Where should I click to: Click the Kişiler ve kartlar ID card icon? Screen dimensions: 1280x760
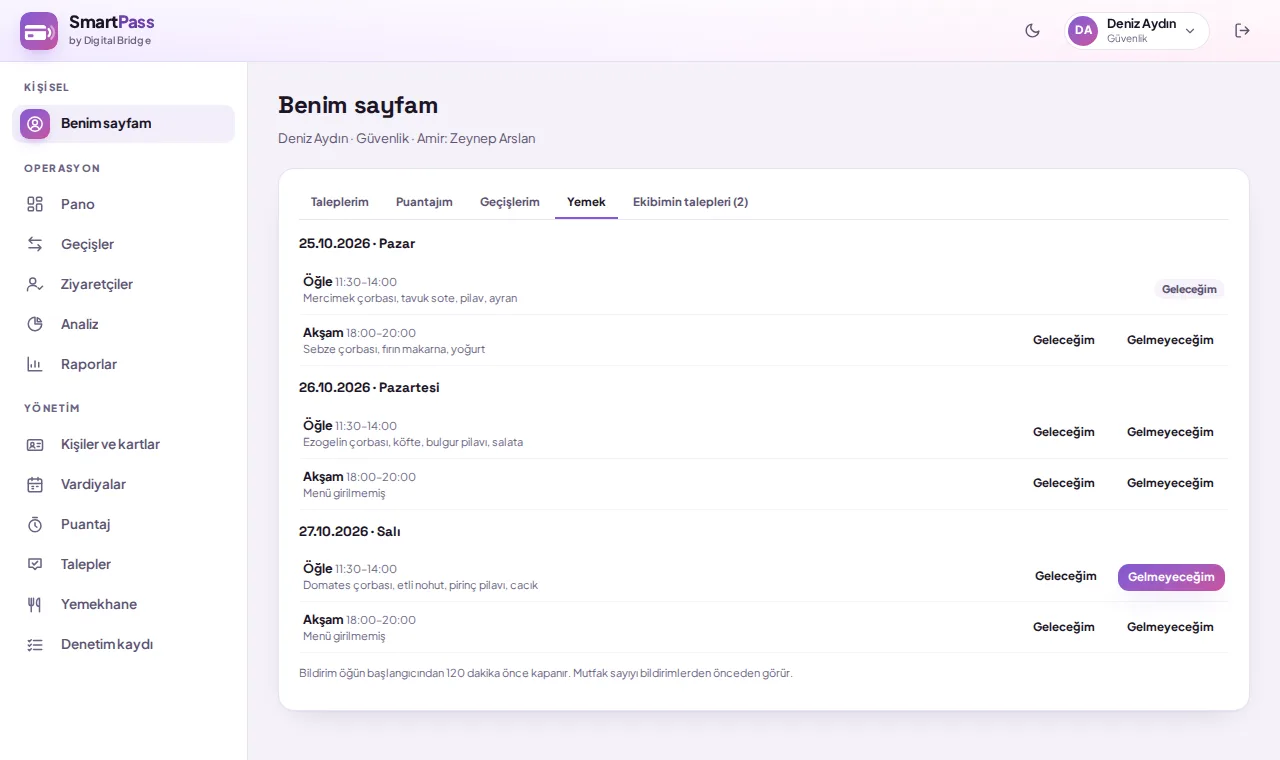pyautogui.click(x=35, y=444)
